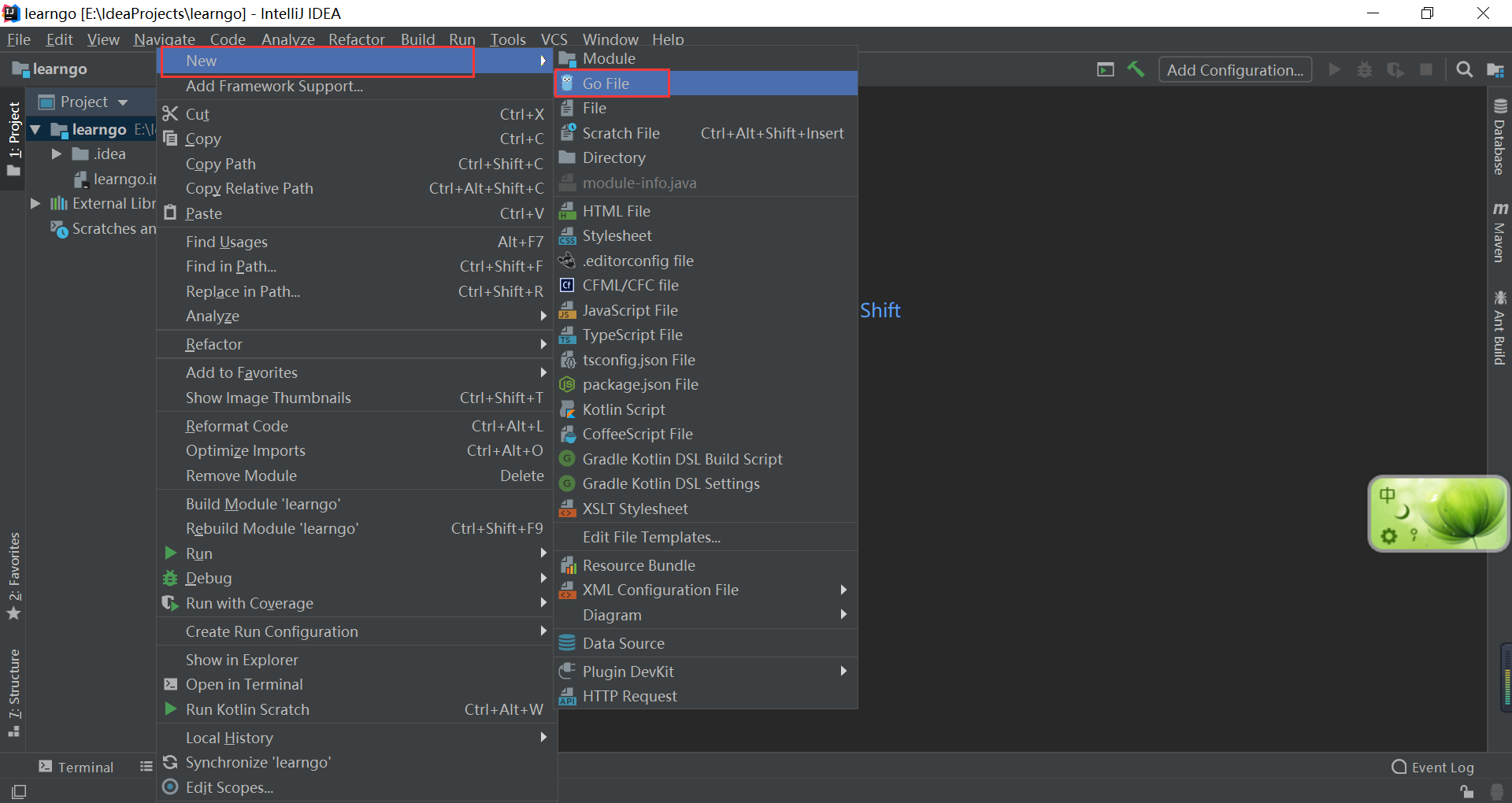This screenshot has width=1512, height=803.
Task: Open the Ant Build side panel tab
Action: (1499, 327)
